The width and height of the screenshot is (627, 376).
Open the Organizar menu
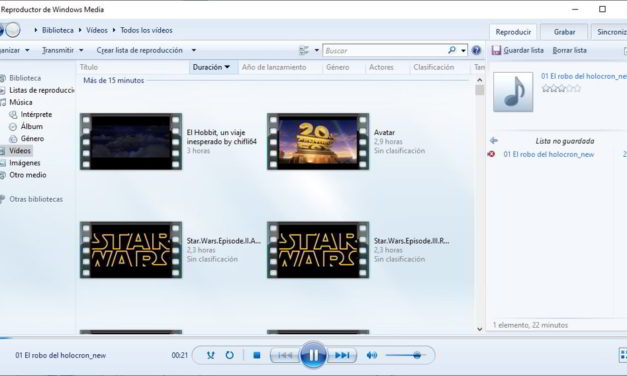(x=14, y=50)
